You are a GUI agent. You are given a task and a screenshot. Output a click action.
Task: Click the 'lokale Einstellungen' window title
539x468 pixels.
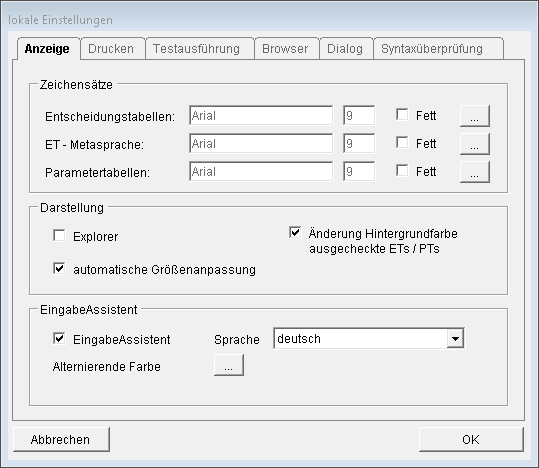[x=60, y=20]
